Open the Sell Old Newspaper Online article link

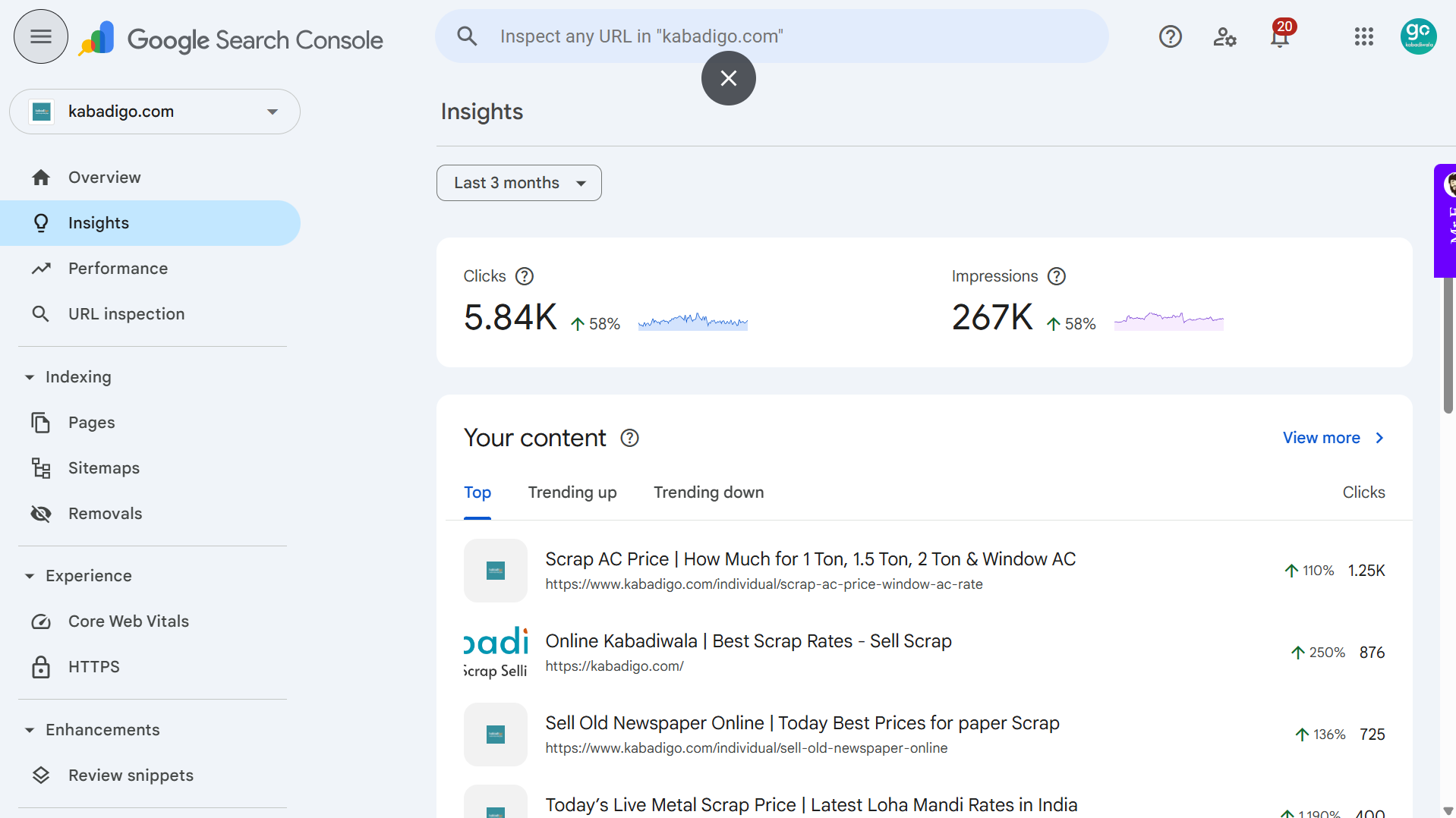802,723
